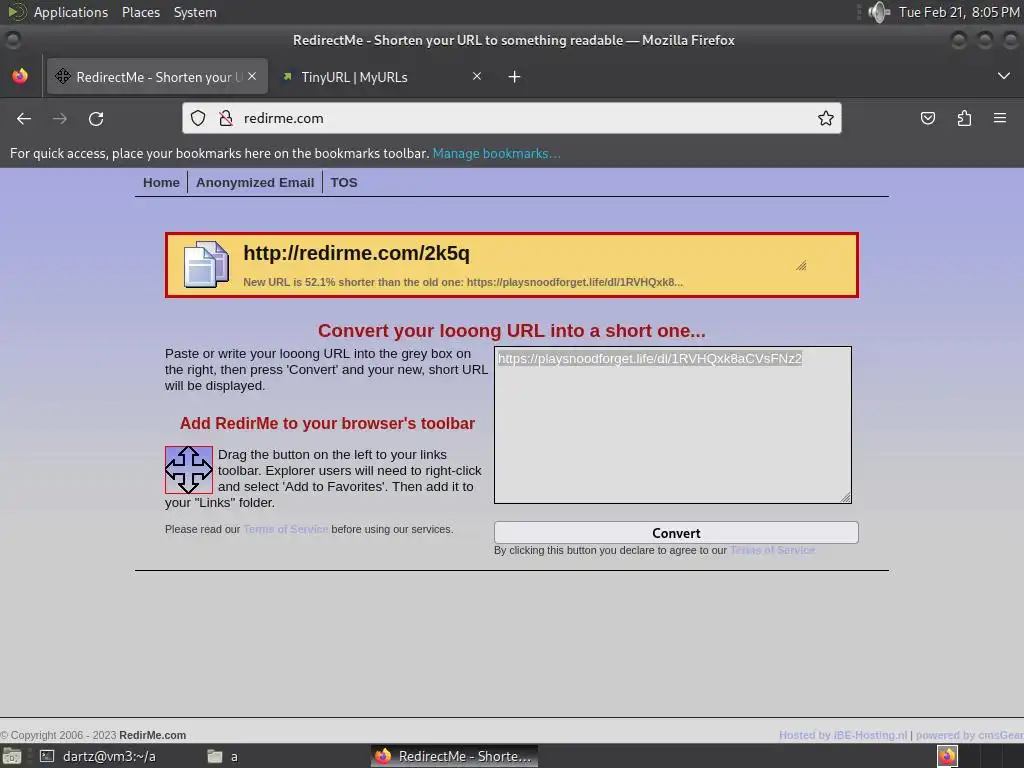Reload the current page

pos(96,118)
